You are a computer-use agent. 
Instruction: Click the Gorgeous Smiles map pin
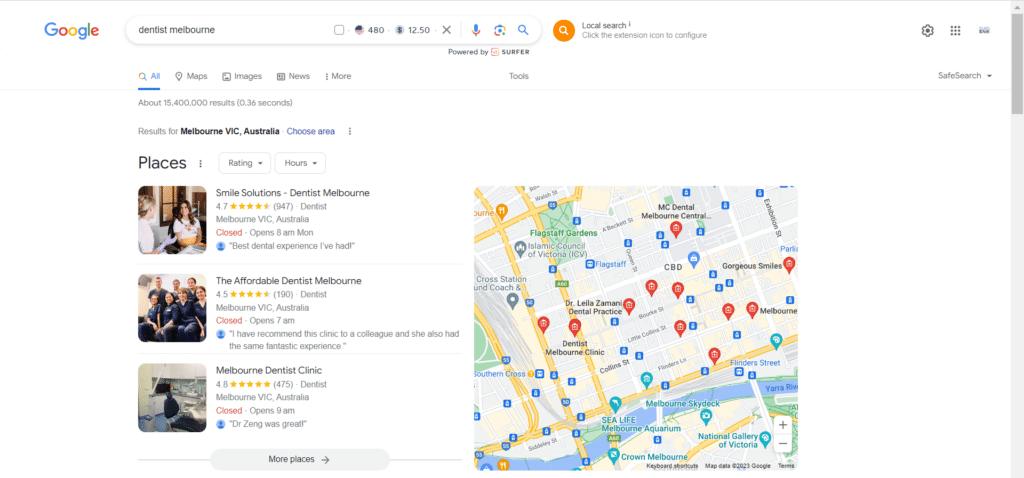[x=789, y=264]
